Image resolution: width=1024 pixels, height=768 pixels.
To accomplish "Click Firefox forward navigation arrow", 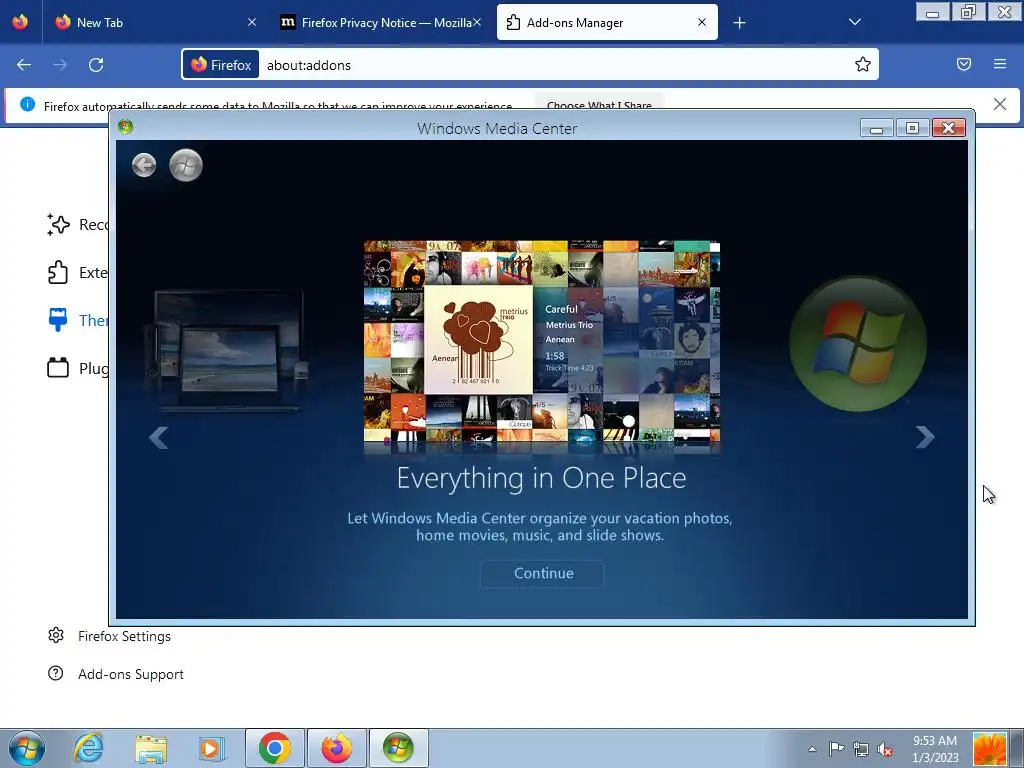I will pos(60,65).
